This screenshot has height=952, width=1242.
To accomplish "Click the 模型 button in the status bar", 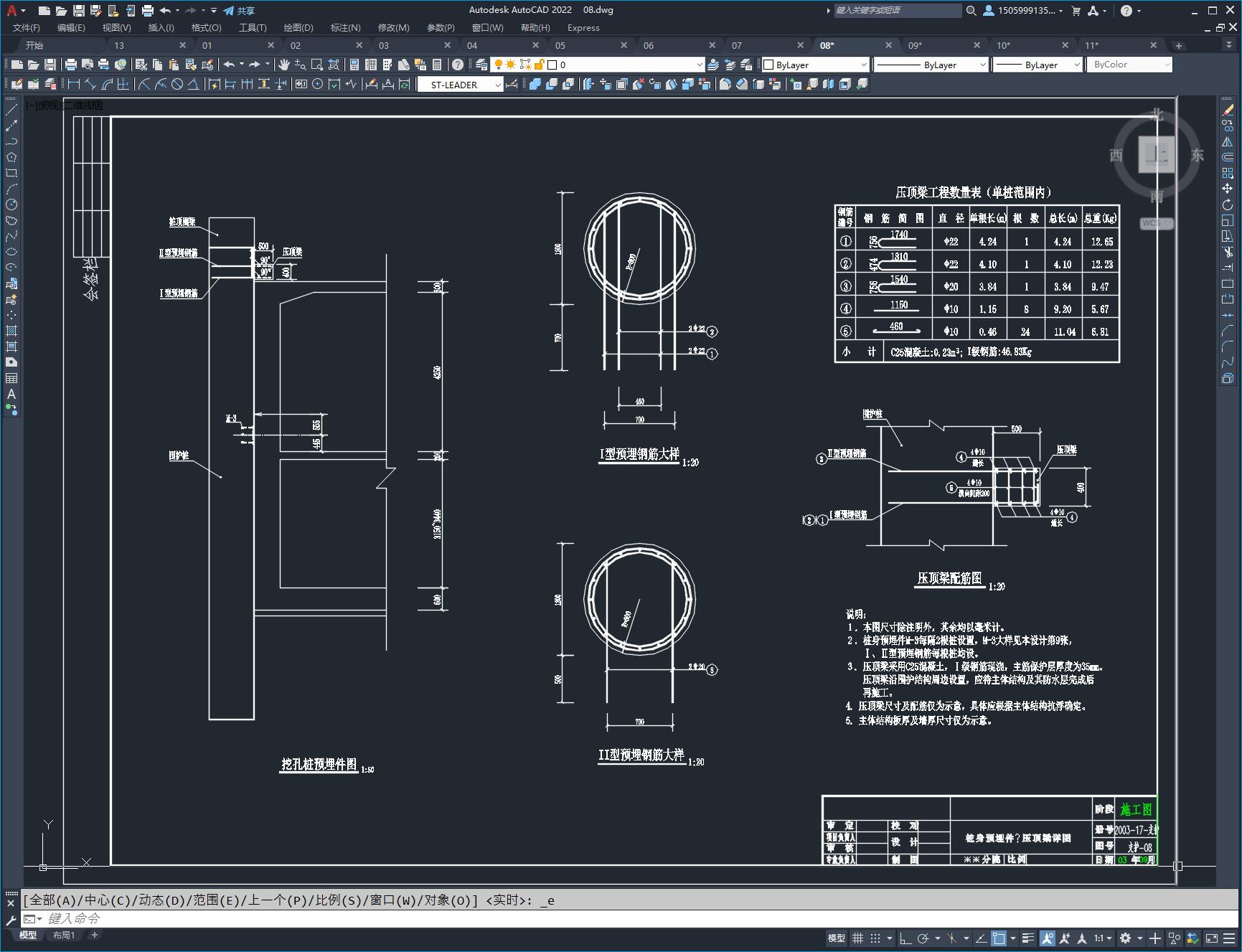I will [837, 938].
